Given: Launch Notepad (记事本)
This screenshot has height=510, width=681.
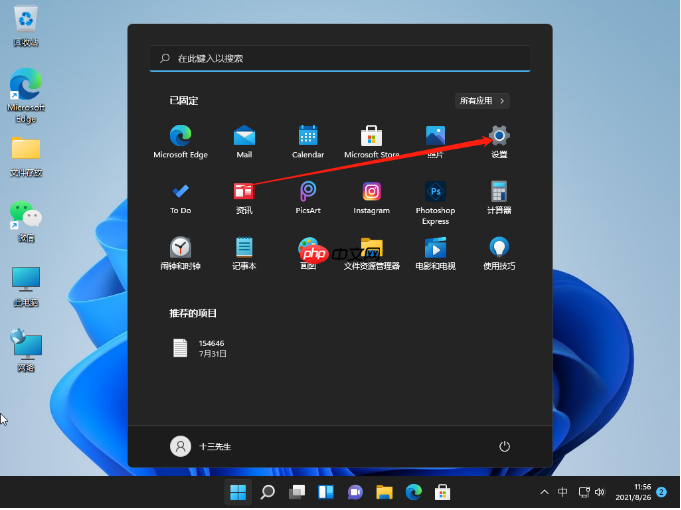Looking at the screenshot, I should pos(244,253).
